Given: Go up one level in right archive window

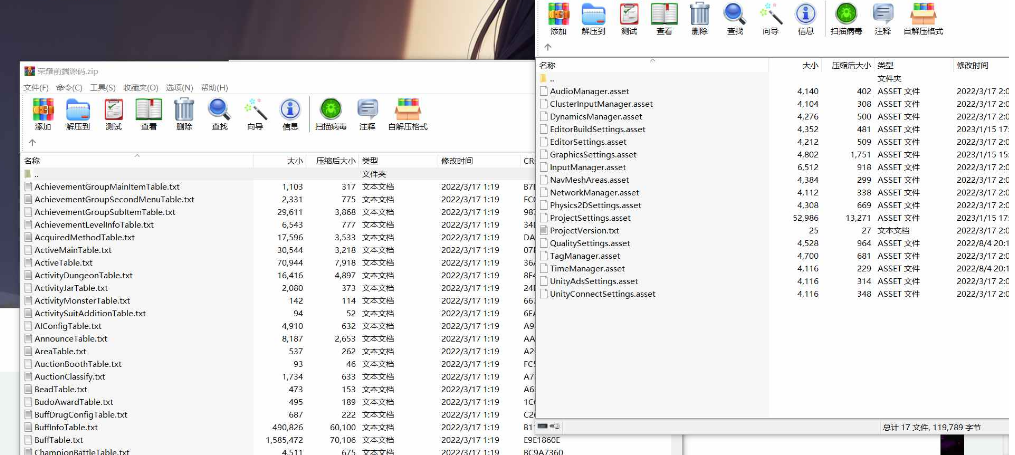Looking at the screenshot, I should 548,46.
